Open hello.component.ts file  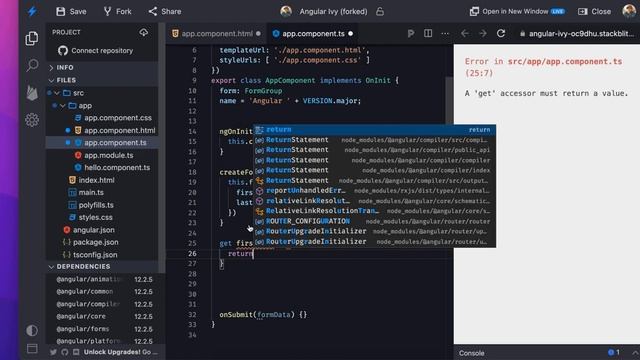[x=112, y=168]
